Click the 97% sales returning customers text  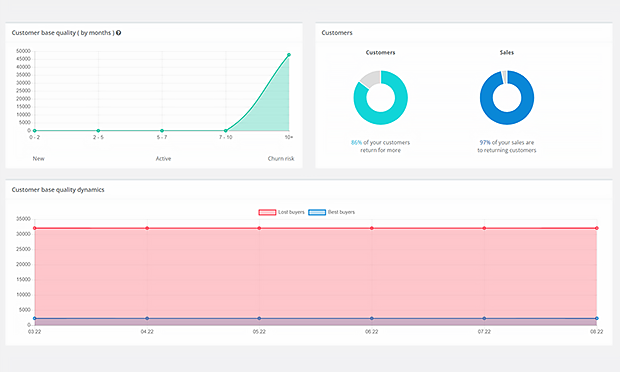(x=507, y=146)
